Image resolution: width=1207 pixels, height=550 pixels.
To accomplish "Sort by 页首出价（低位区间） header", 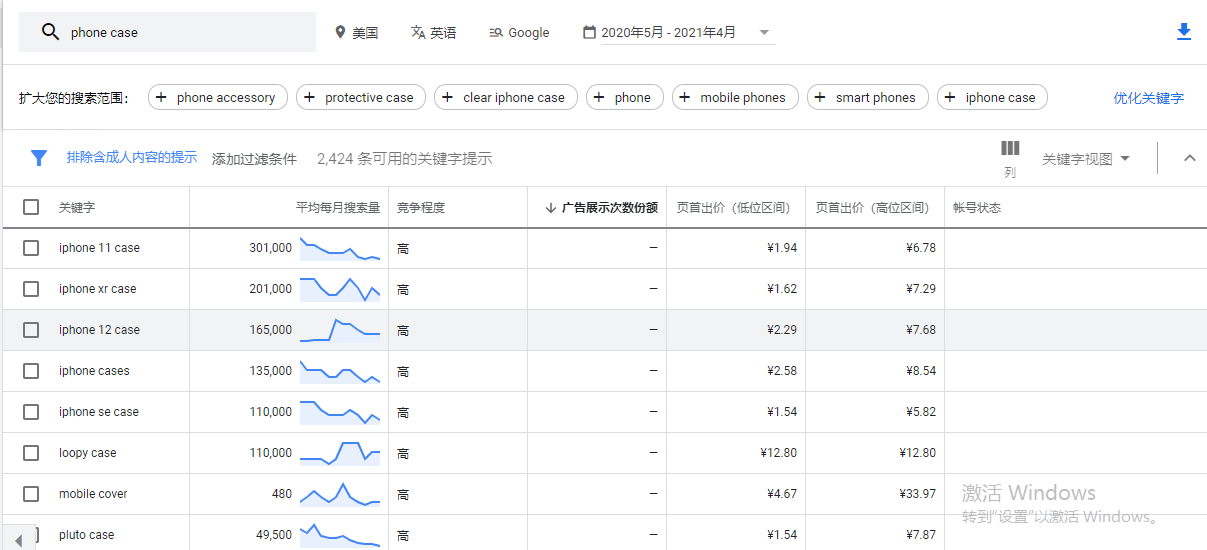I will 733,208.
